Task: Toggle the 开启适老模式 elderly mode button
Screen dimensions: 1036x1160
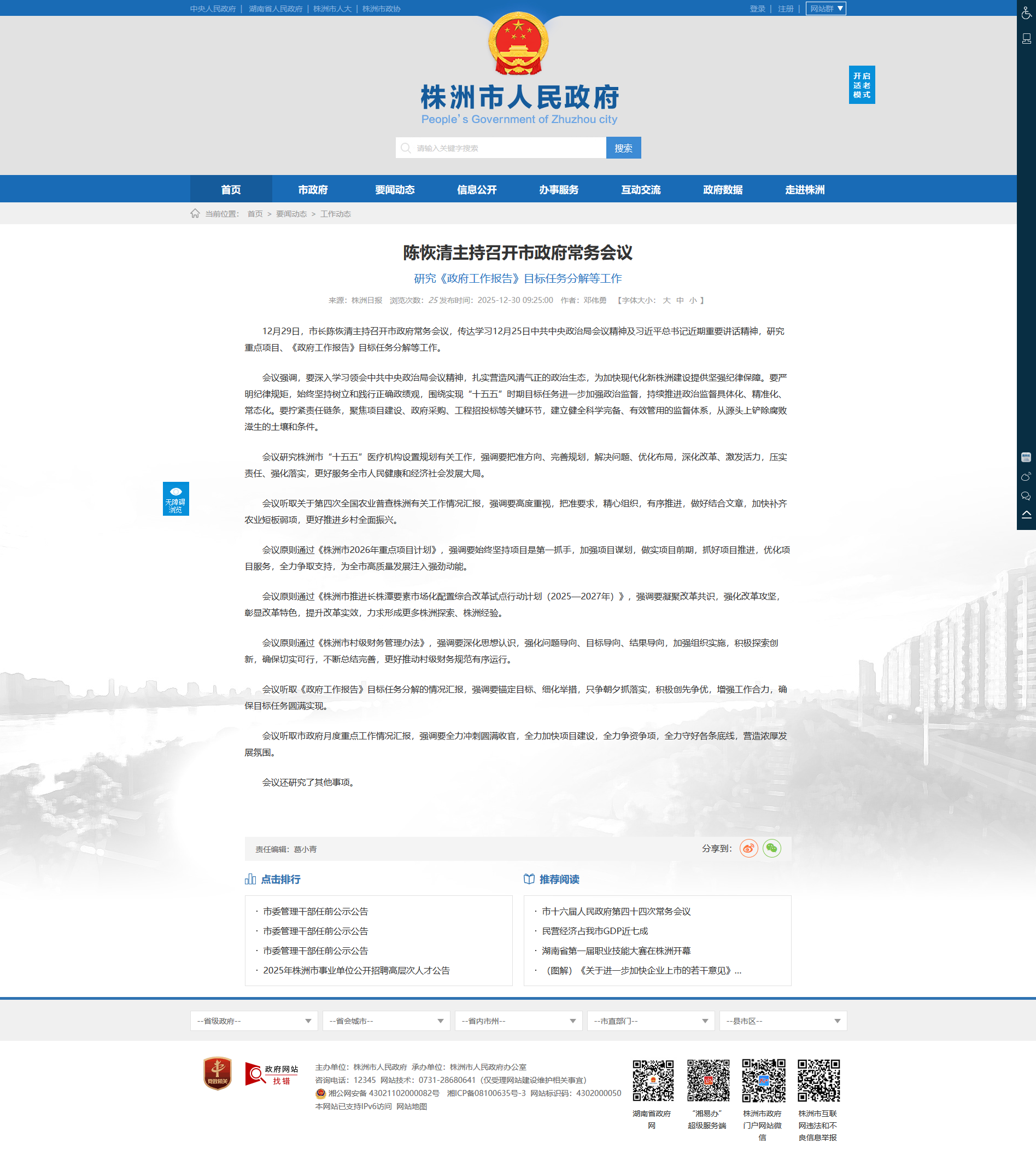Action: [861, 85]
